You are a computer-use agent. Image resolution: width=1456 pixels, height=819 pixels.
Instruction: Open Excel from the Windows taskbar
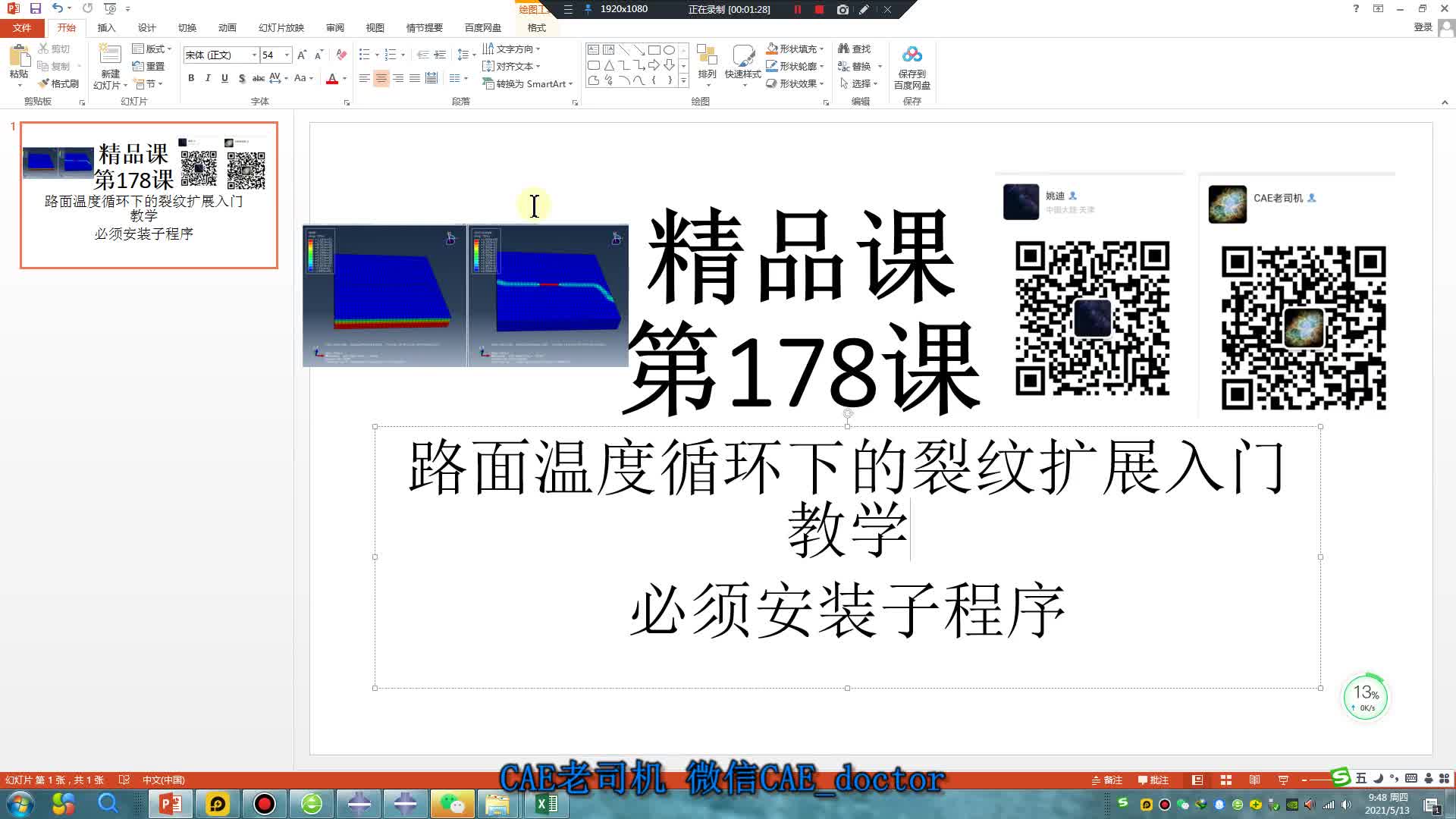pos(546,803)
